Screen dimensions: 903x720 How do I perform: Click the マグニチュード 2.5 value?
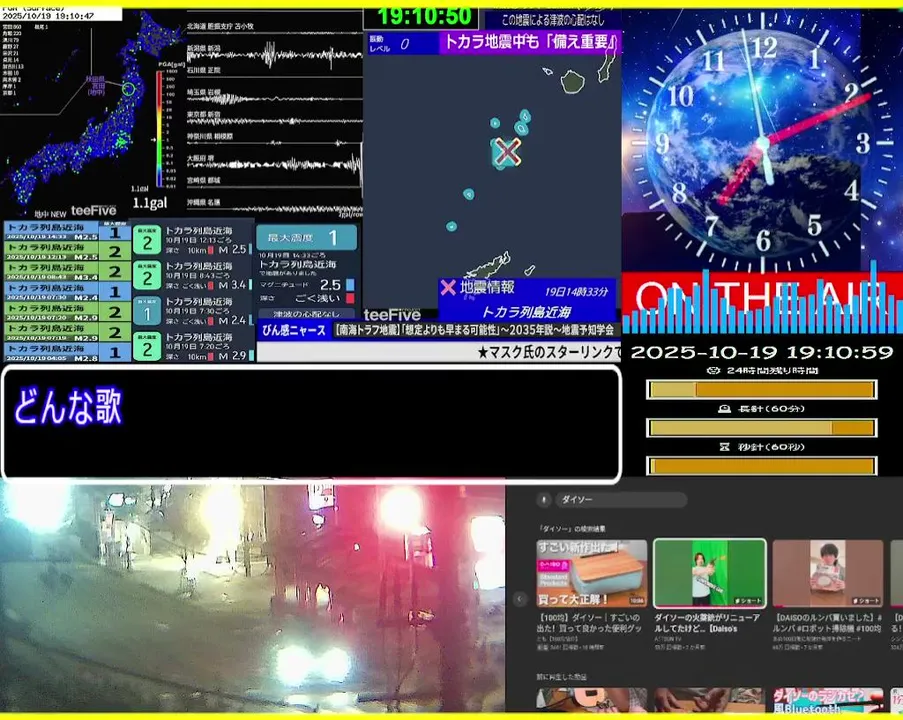click(331, 285)
